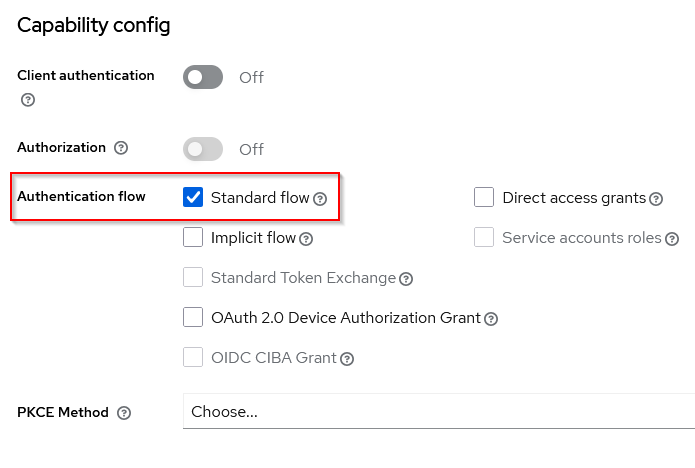Viewport: 695px width, 468px height.
Task: Enable OAuth 2.0 Device Authorization Grant checkbox
Action: (194, 317)
